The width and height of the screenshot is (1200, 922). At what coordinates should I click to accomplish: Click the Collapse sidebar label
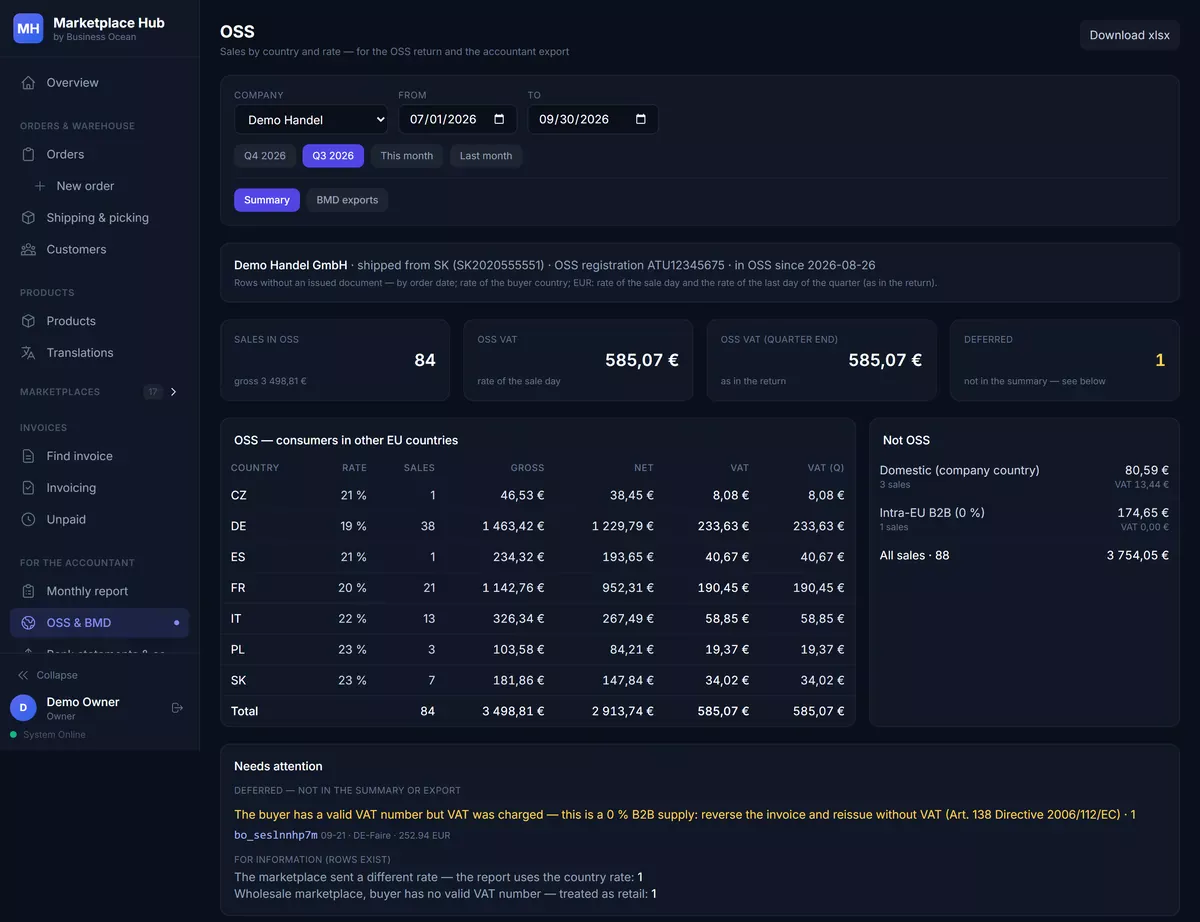[x=57, y=675]
